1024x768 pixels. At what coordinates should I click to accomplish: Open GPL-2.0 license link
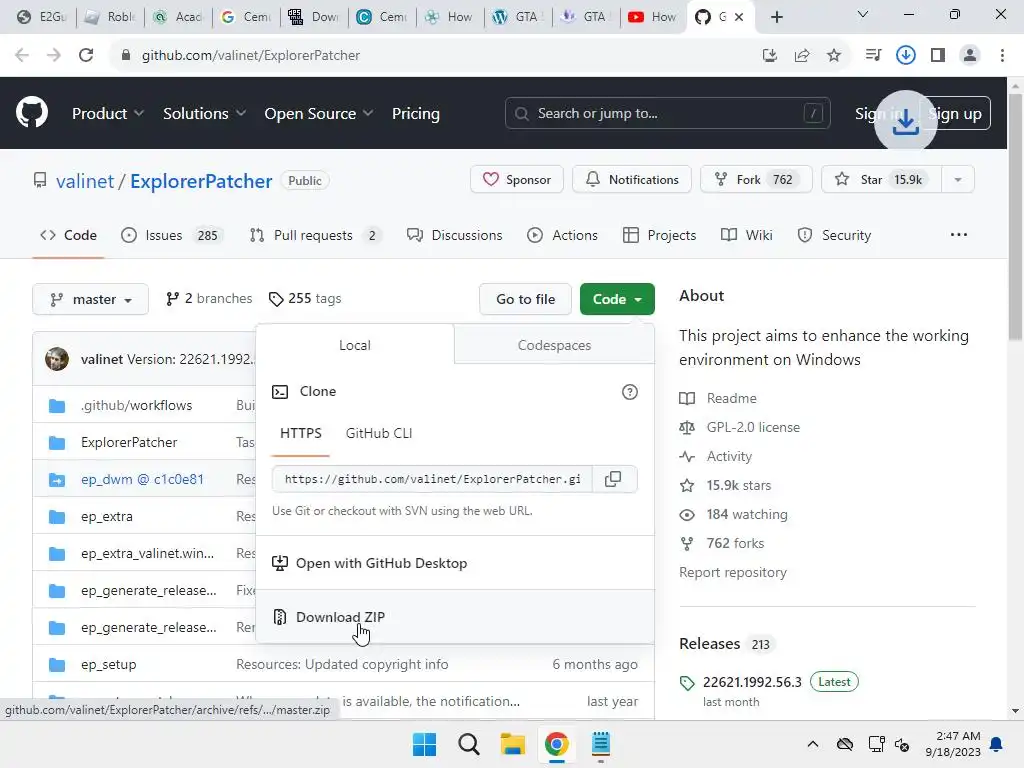(753, 427)
